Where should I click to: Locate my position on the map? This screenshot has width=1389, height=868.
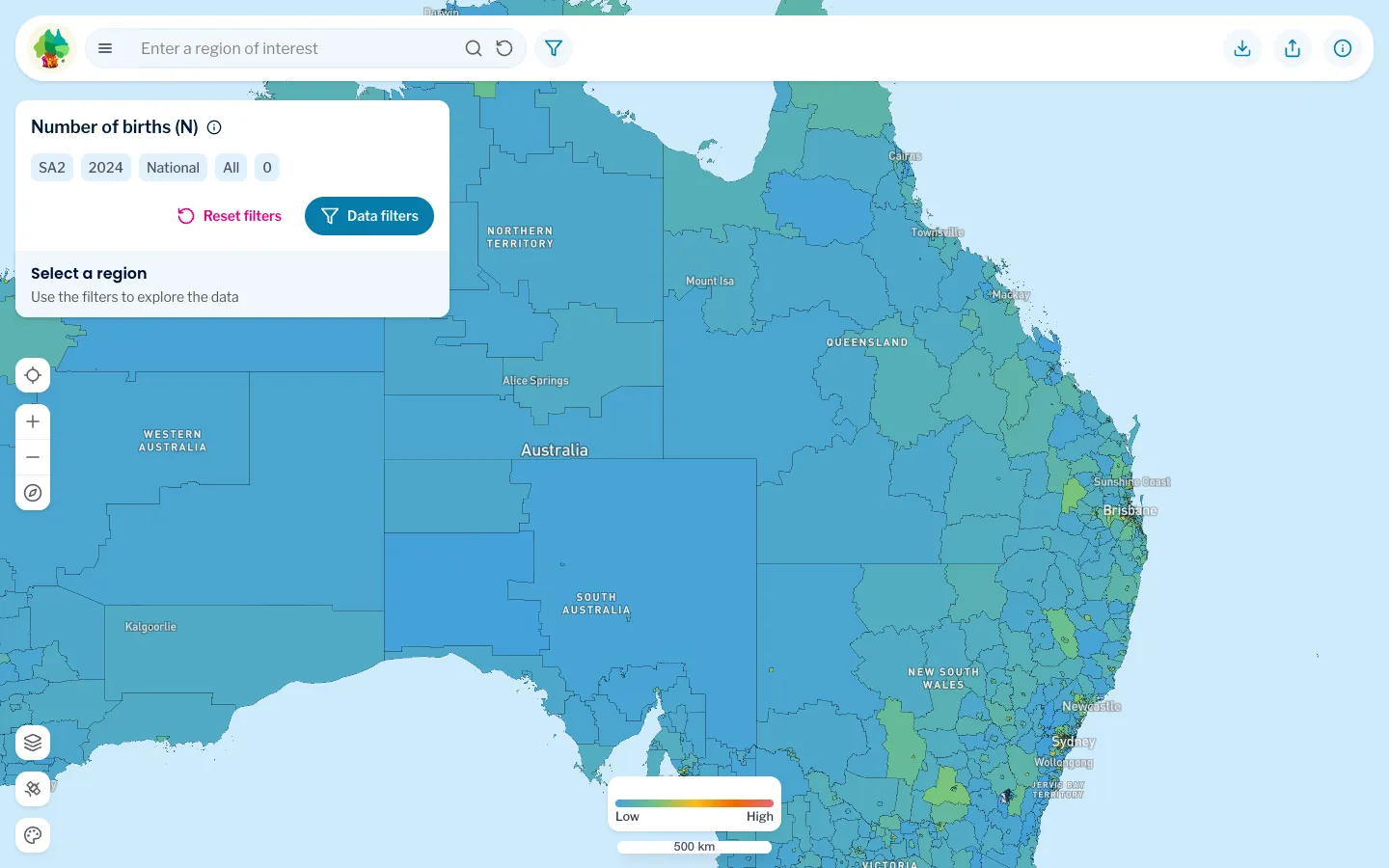coord(33,375)
